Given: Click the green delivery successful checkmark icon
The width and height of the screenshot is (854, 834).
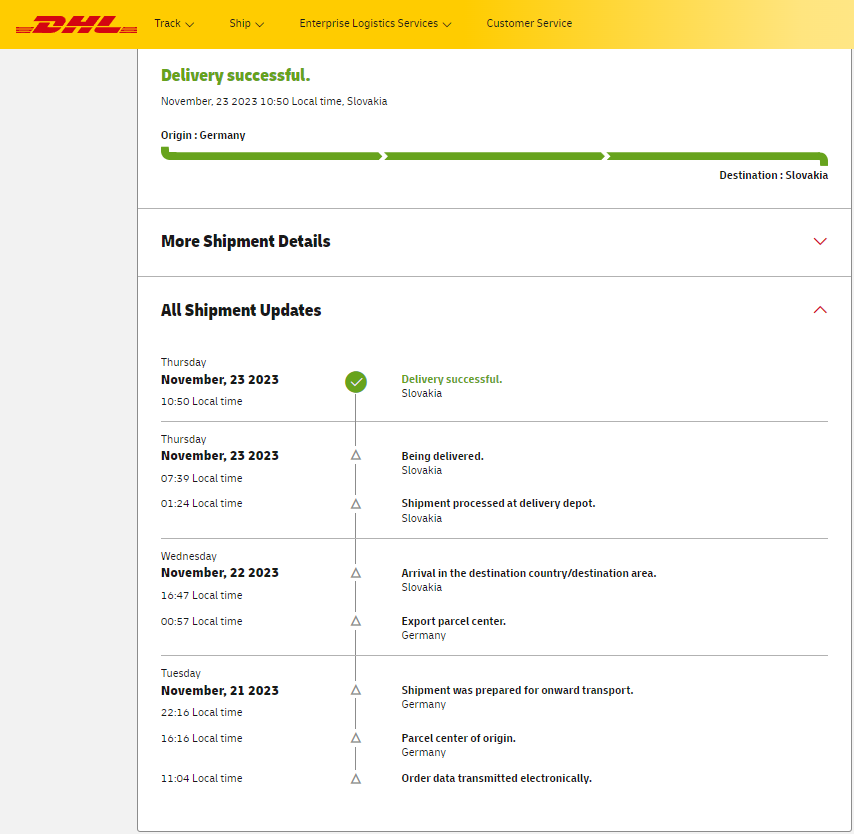Looking at the screenshot, I should (356, 381).
